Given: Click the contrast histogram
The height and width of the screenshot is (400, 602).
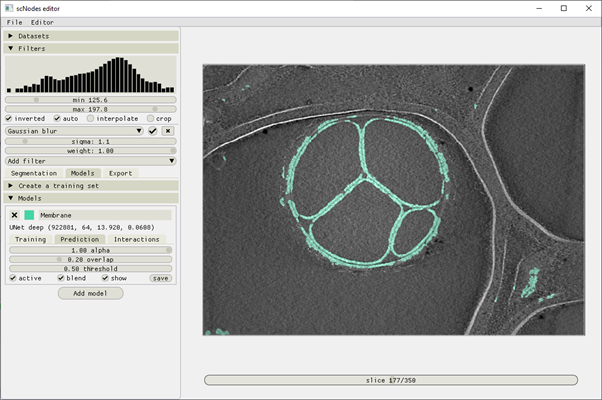Looking at the screenshot, I should [x=91, y=74].
